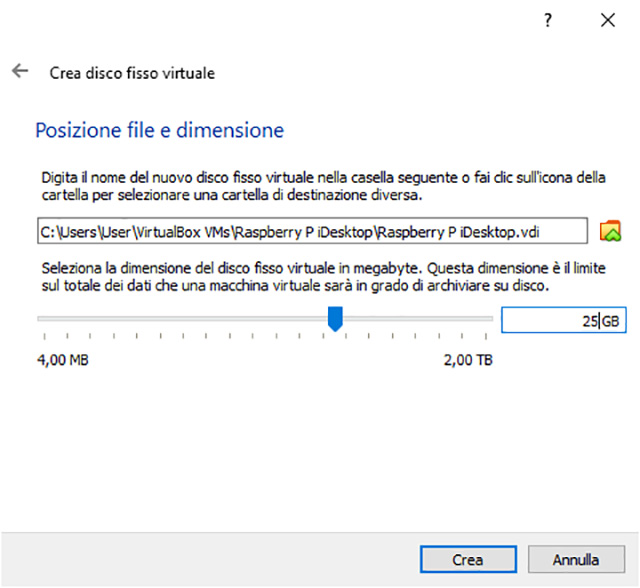Viewport: 640px width, 588px height.
Task: Click the Crea button
Action: (x=467, y=560)
